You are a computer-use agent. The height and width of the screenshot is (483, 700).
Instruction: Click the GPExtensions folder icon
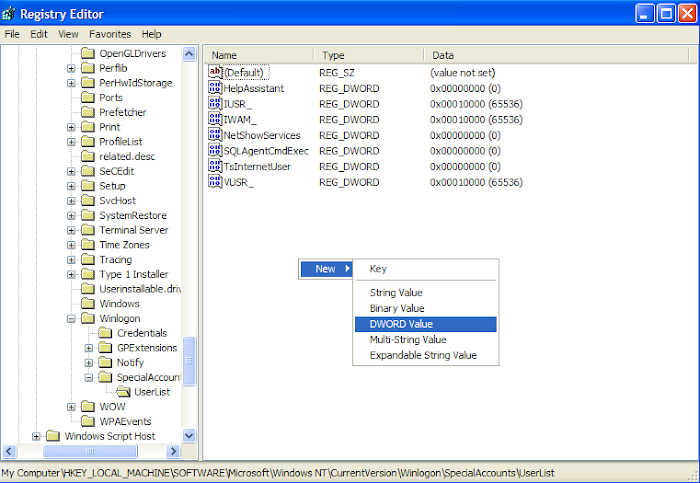coord(105,348)
